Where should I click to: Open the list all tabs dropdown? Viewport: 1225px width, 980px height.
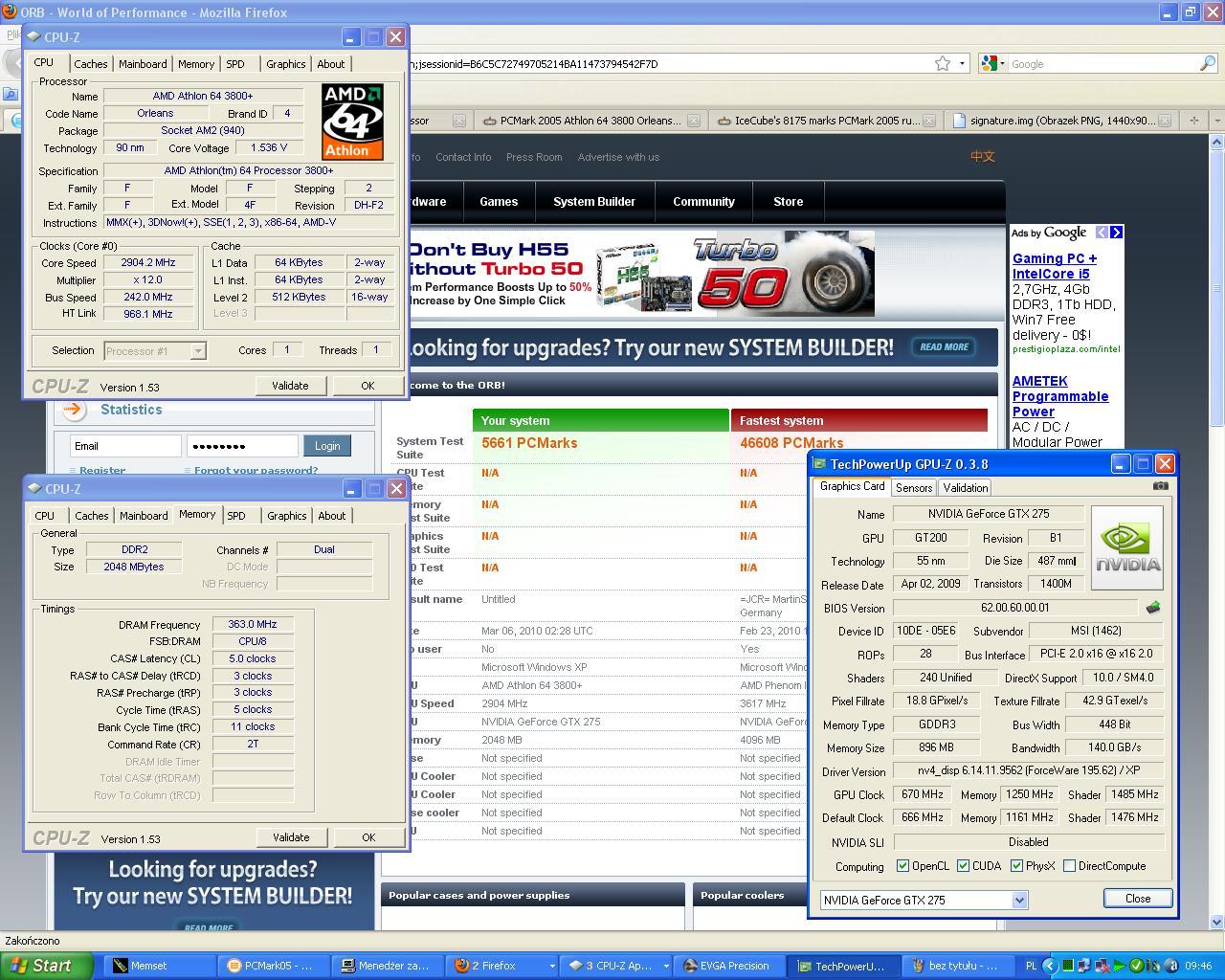[1217, 121]
